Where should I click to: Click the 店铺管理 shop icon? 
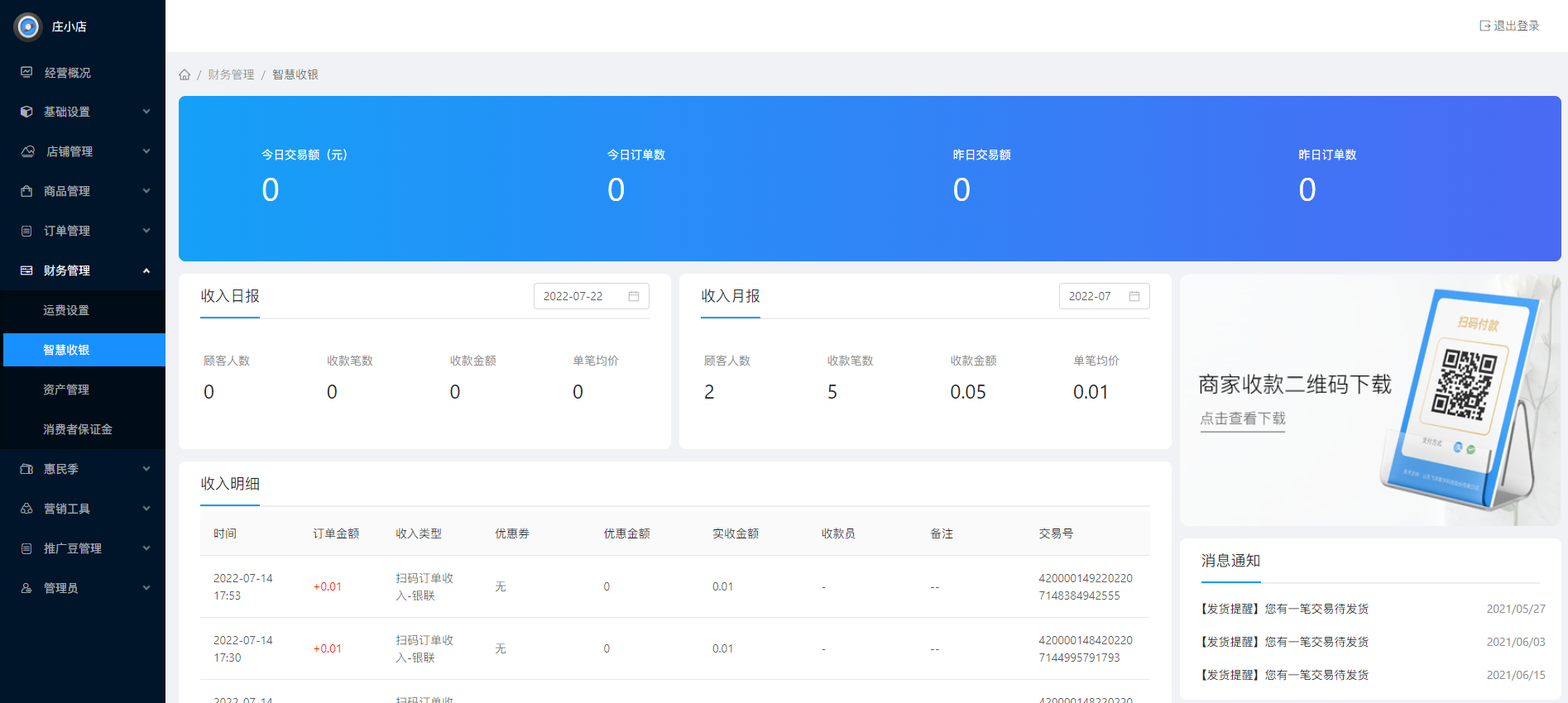point(27,151)
